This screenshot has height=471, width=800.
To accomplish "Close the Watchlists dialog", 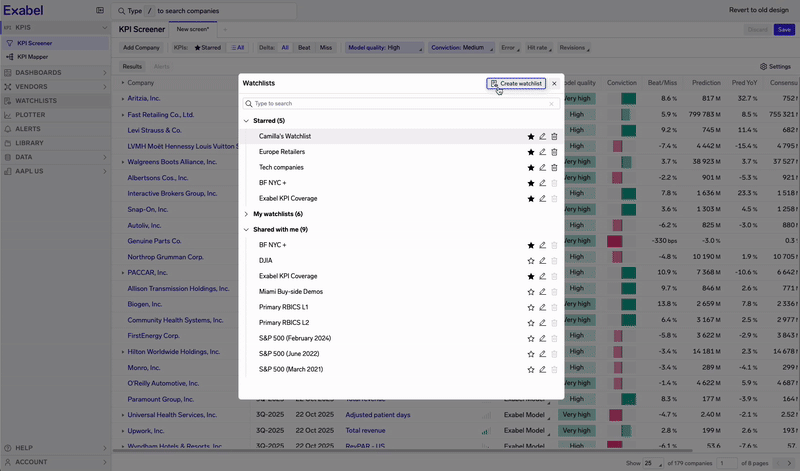I will coord(554,83).
